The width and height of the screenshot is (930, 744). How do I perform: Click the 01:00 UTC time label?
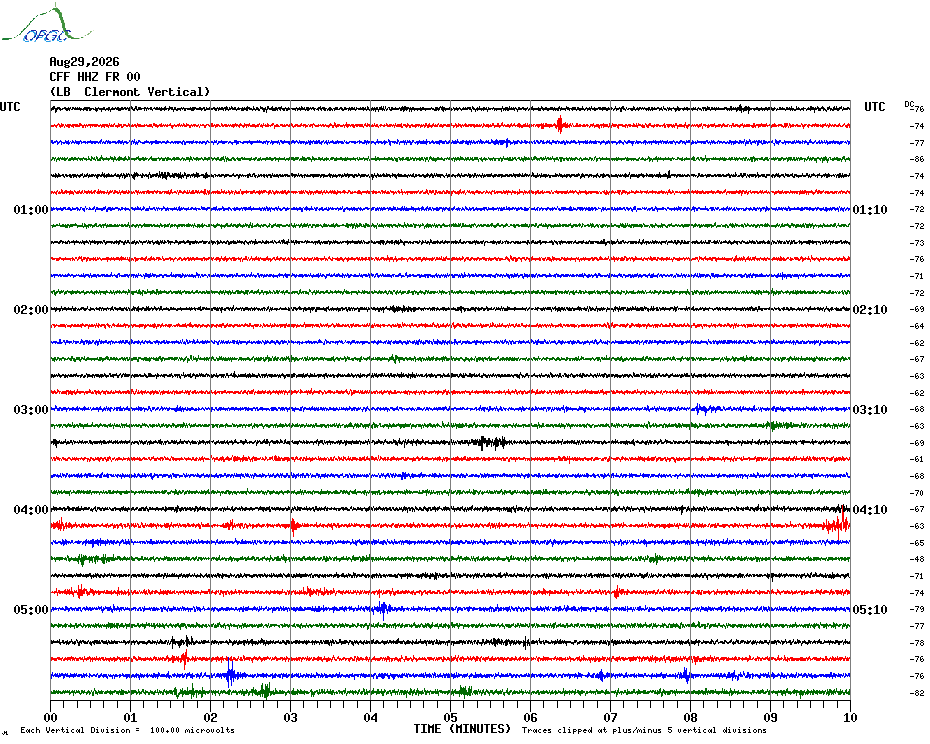(31, 210)
